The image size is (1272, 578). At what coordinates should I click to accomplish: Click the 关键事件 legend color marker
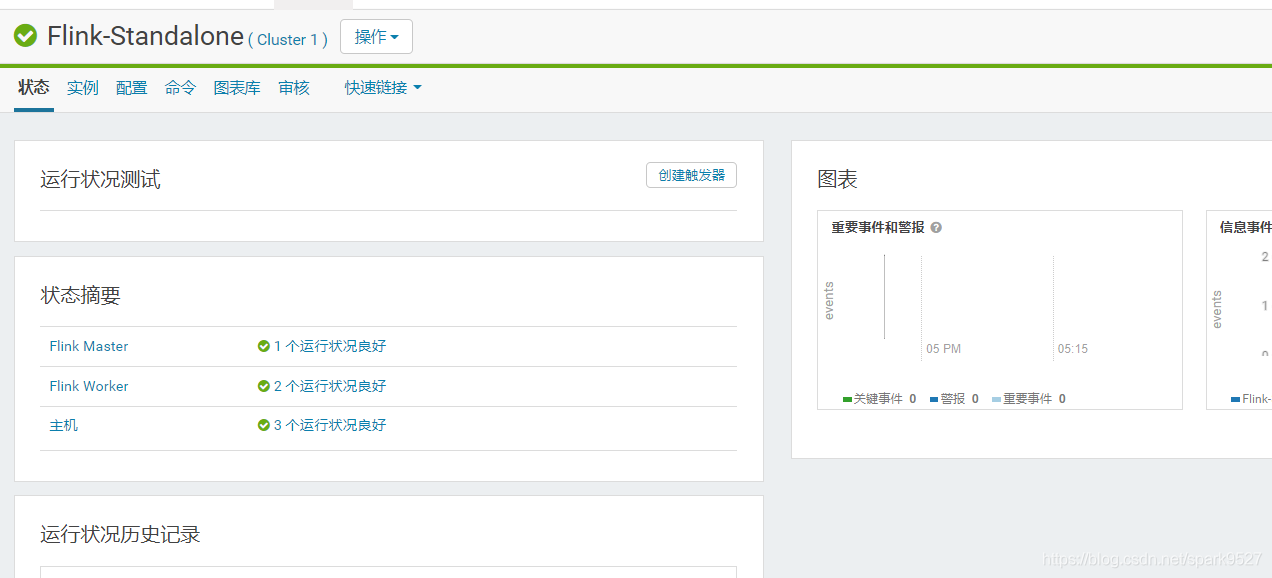[x=847, y=399]
